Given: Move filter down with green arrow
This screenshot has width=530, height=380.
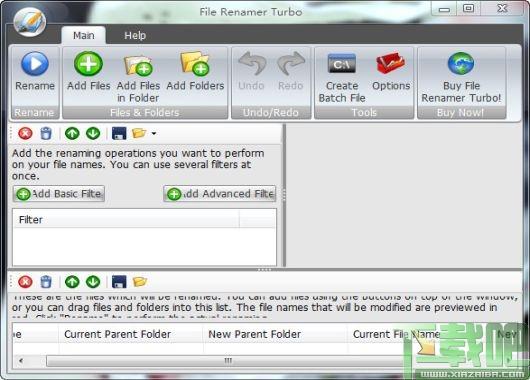Looking at the screenshot, I should (93, 133).
